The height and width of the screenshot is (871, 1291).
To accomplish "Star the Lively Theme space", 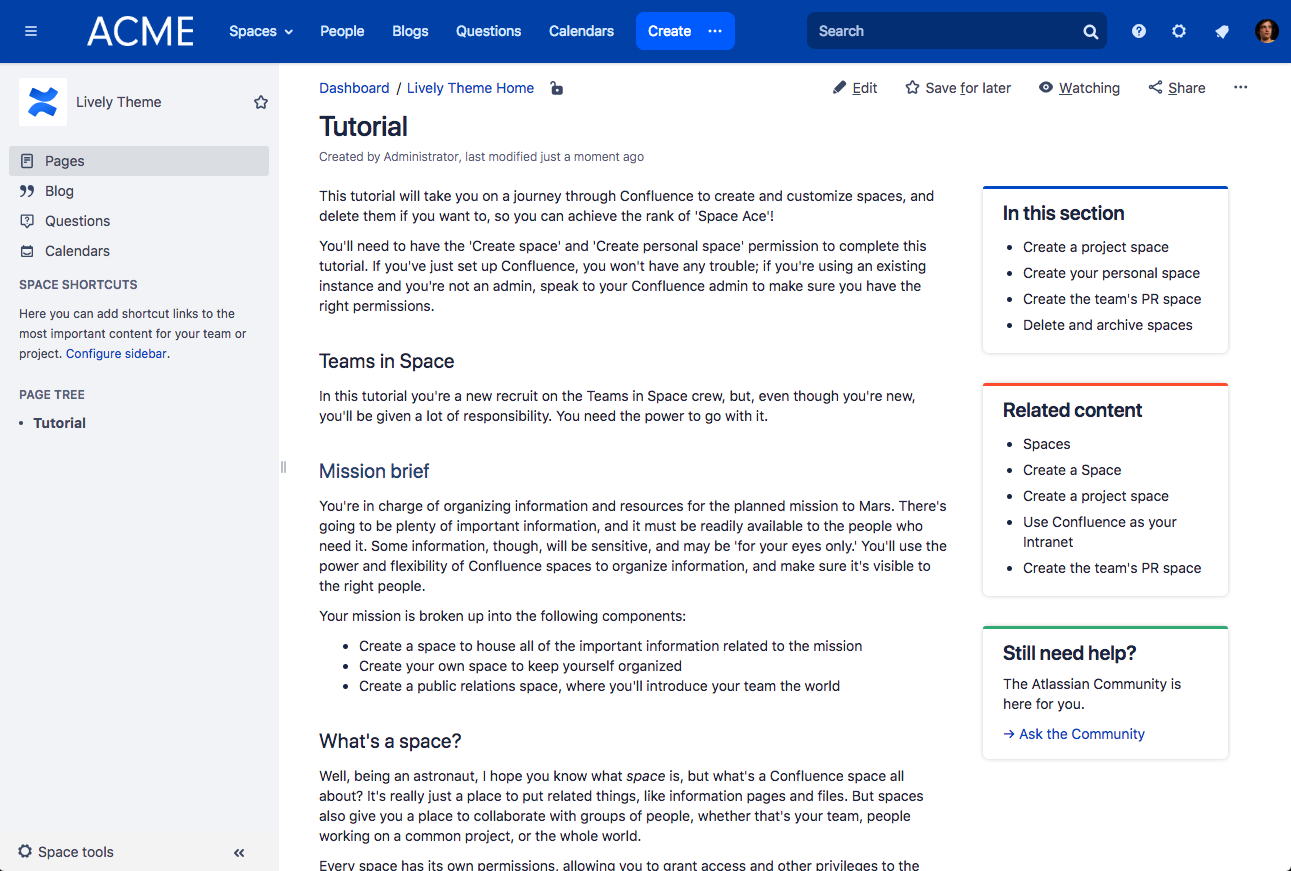I will click(x=261, y=102).
